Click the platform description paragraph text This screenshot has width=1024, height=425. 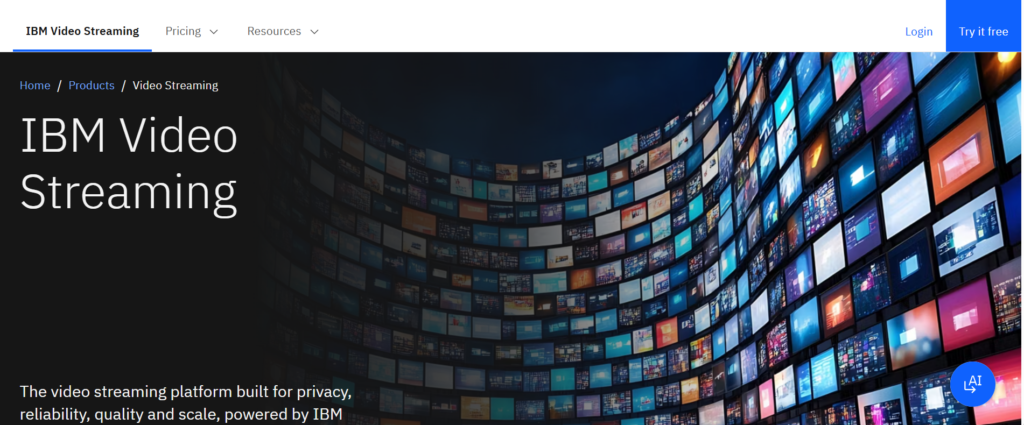pyautogui.click(x=186, y=402)
